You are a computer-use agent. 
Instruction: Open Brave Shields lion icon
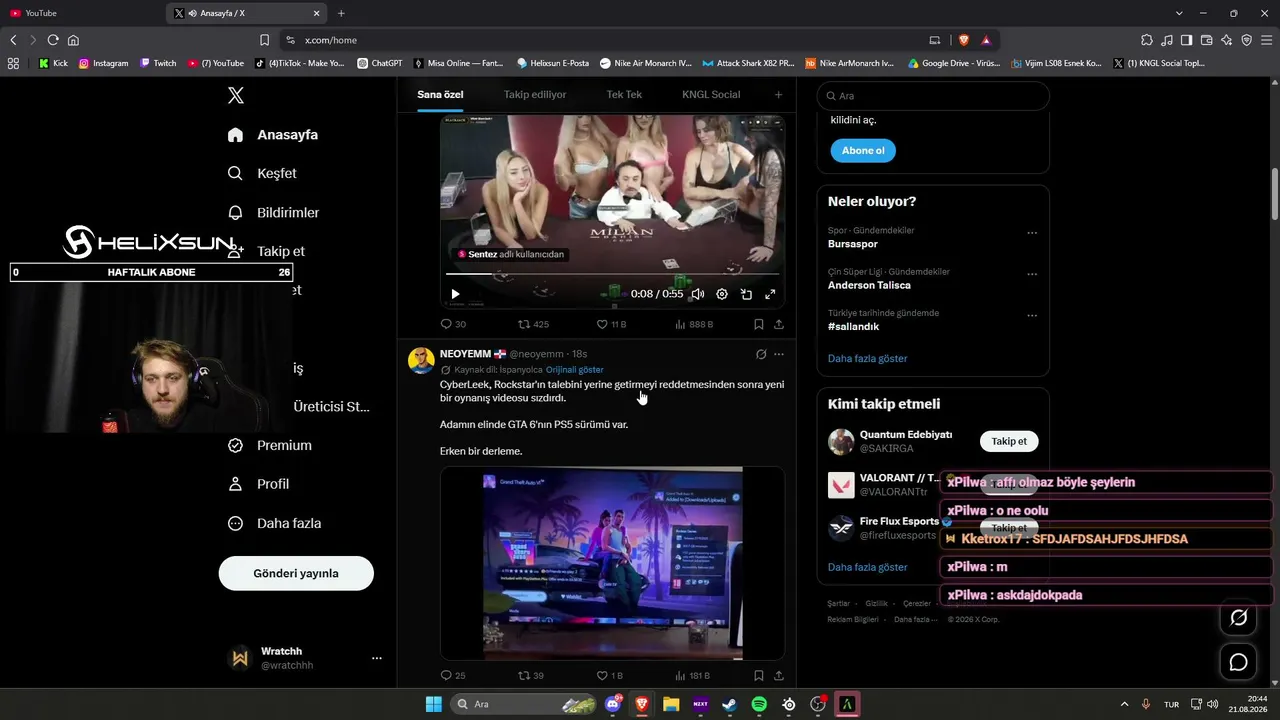[x=964, y=40]
